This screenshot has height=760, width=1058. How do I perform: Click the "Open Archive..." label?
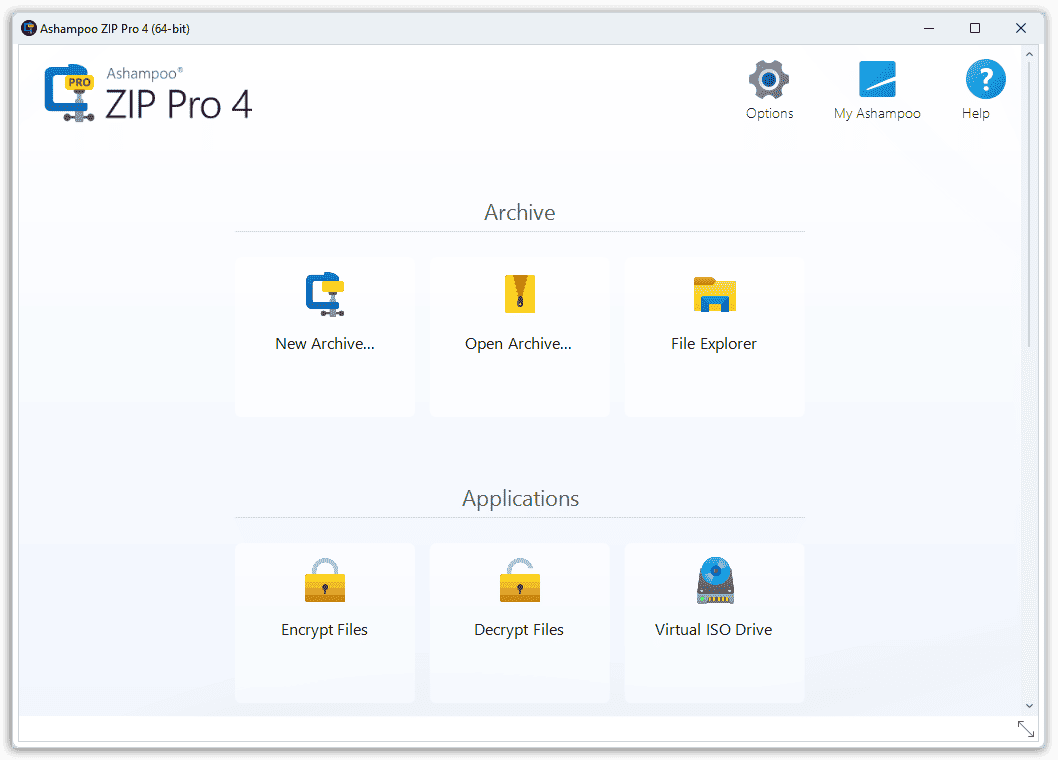[518, 344]
